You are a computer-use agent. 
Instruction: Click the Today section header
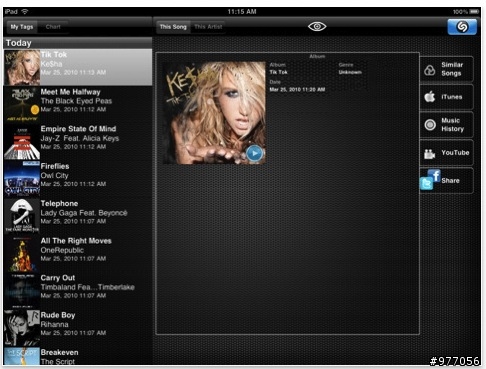tap(78, 43)
